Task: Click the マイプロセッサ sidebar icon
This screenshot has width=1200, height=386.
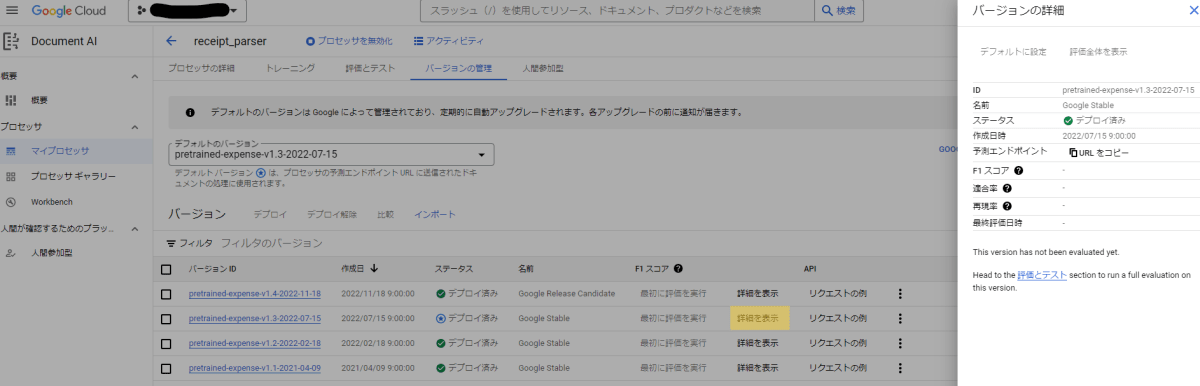Action: 11,151
